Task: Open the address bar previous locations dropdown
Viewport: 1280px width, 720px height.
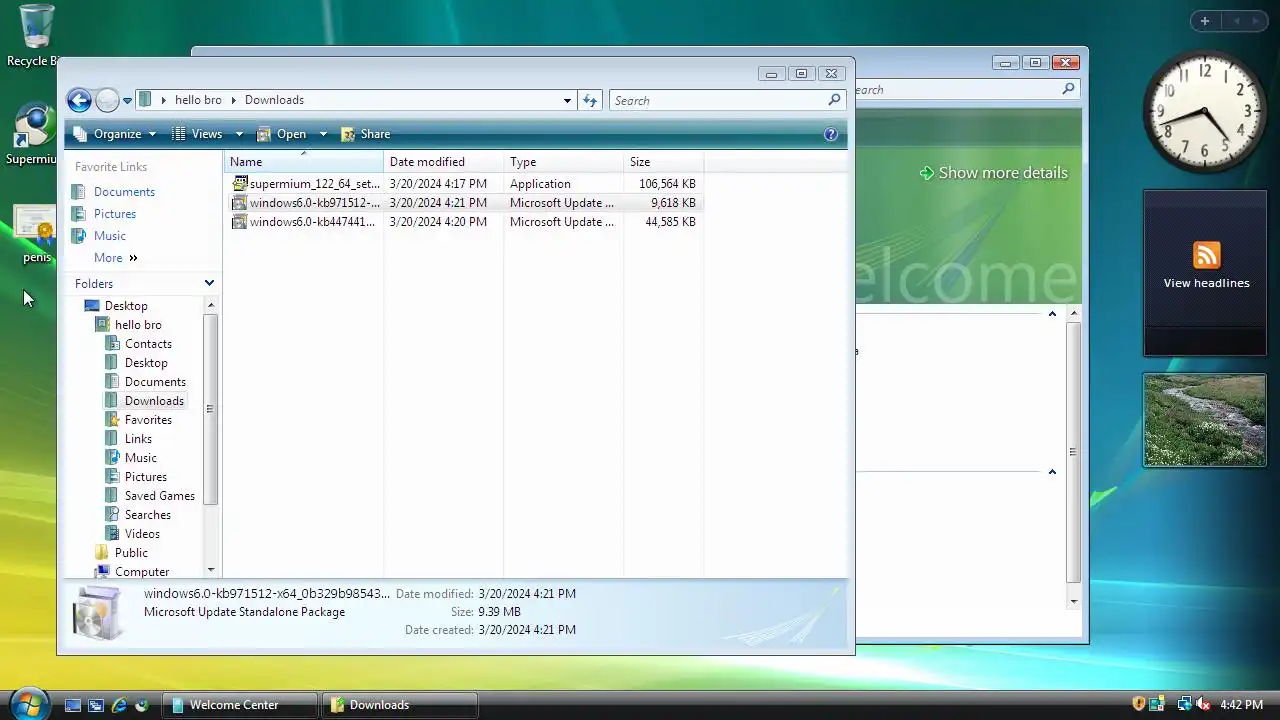Action: tap(567, 101)
